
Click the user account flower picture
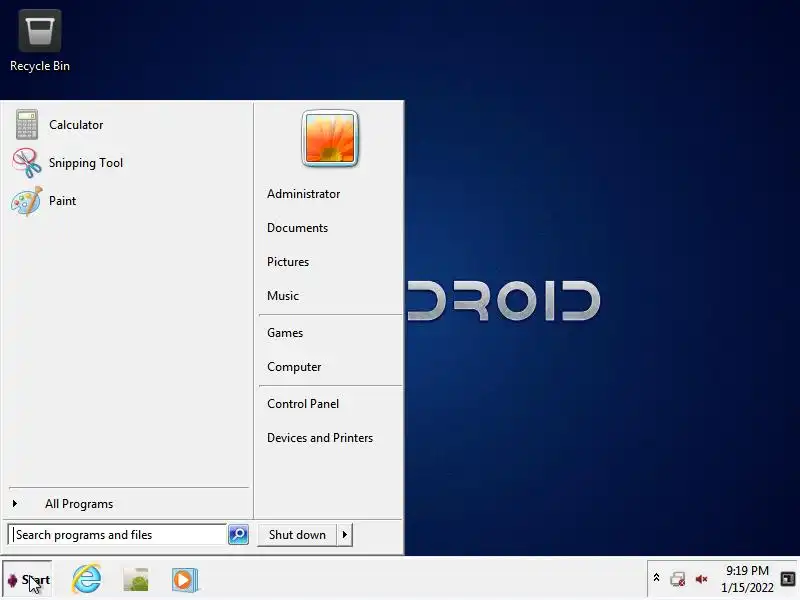[330, 138]
